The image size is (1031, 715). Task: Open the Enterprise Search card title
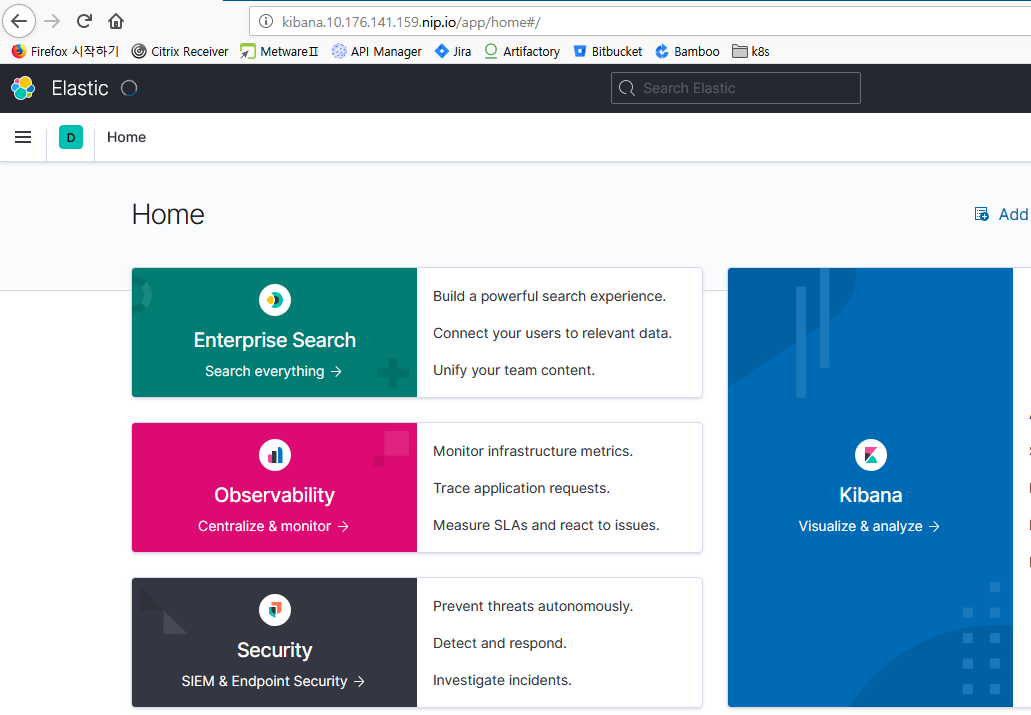coord(275,340)
